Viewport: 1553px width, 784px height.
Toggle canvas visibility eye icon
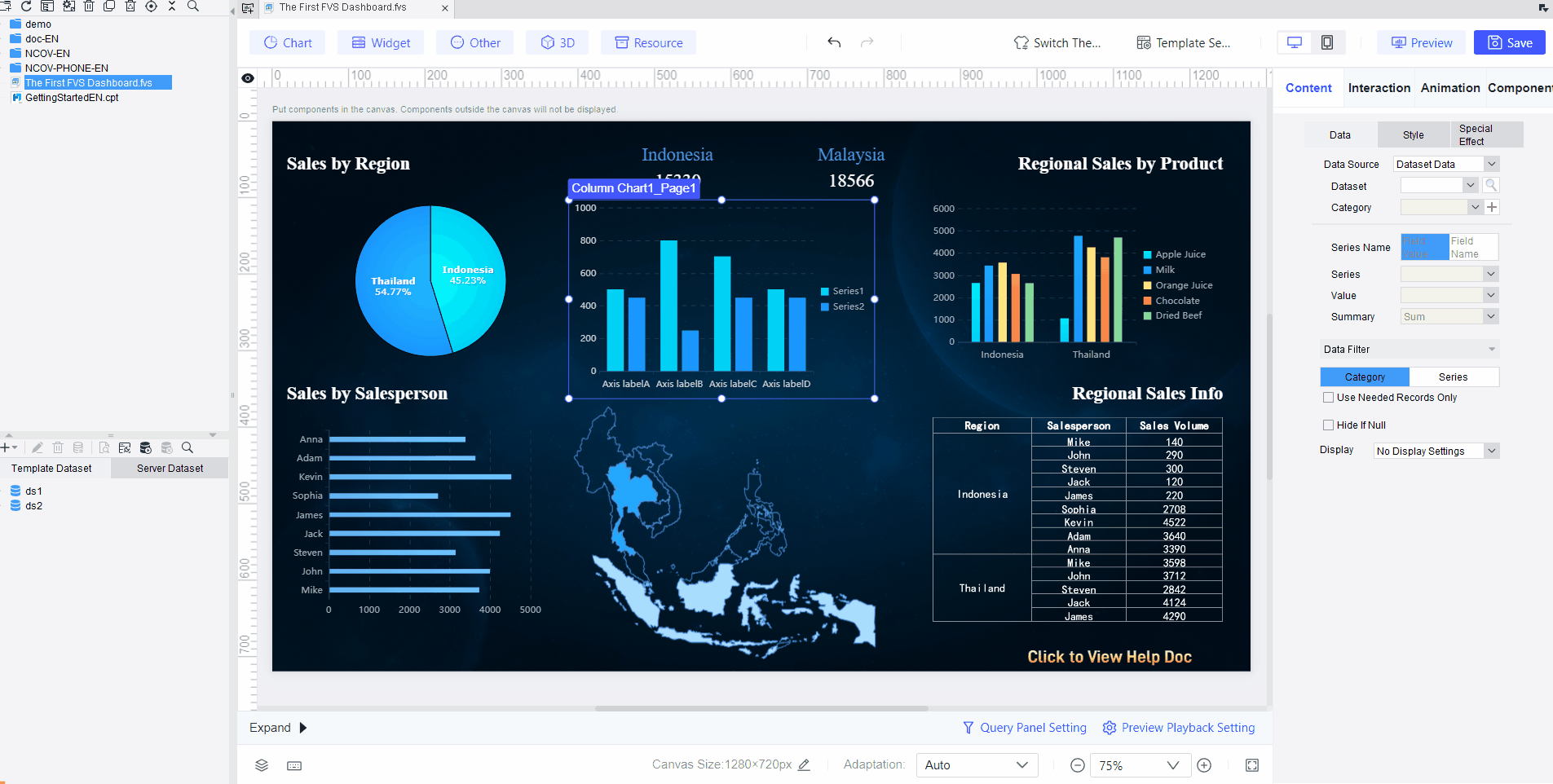(x=248, y=77)
